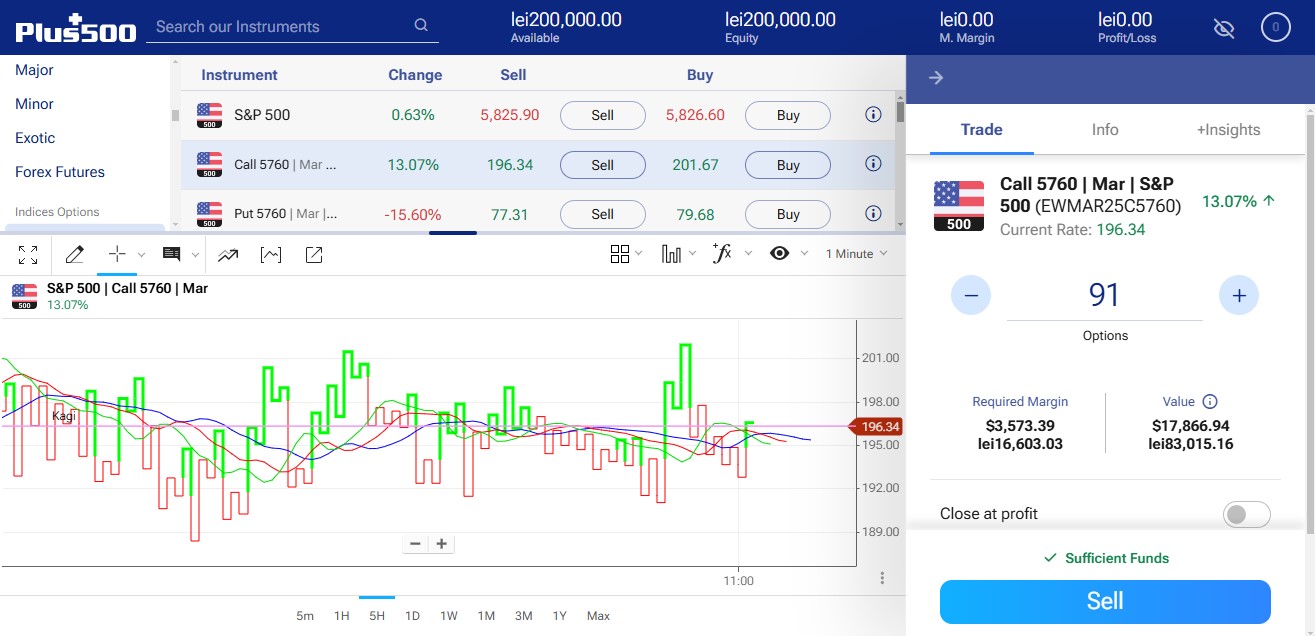Viewport: 1315px width, 636px height.
Task: Switch to the Trade tab
Action: pyautogui.click(x=981, y=130)
